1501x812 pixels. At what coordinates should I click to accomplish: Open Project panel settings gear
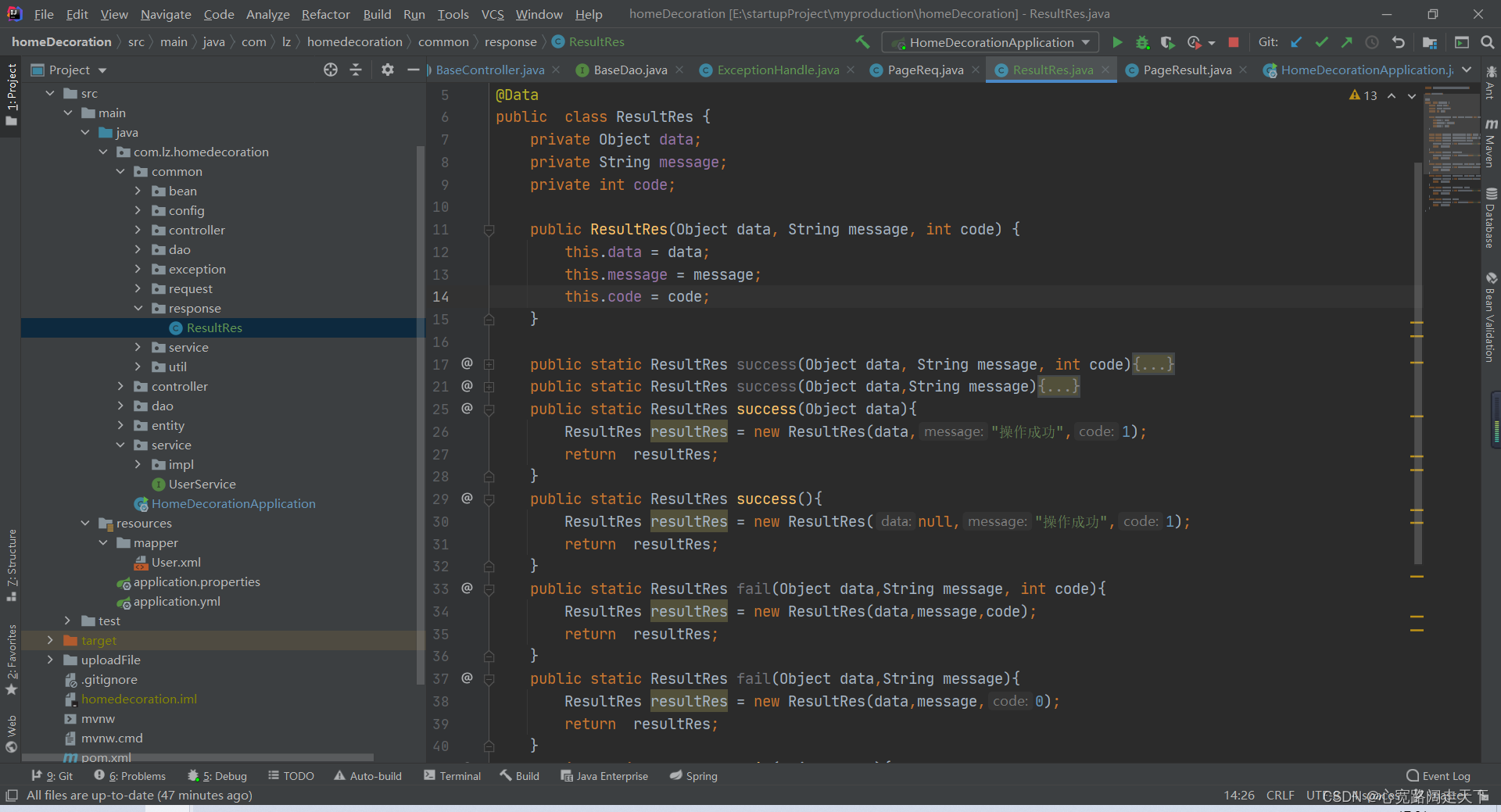(388, 70)
